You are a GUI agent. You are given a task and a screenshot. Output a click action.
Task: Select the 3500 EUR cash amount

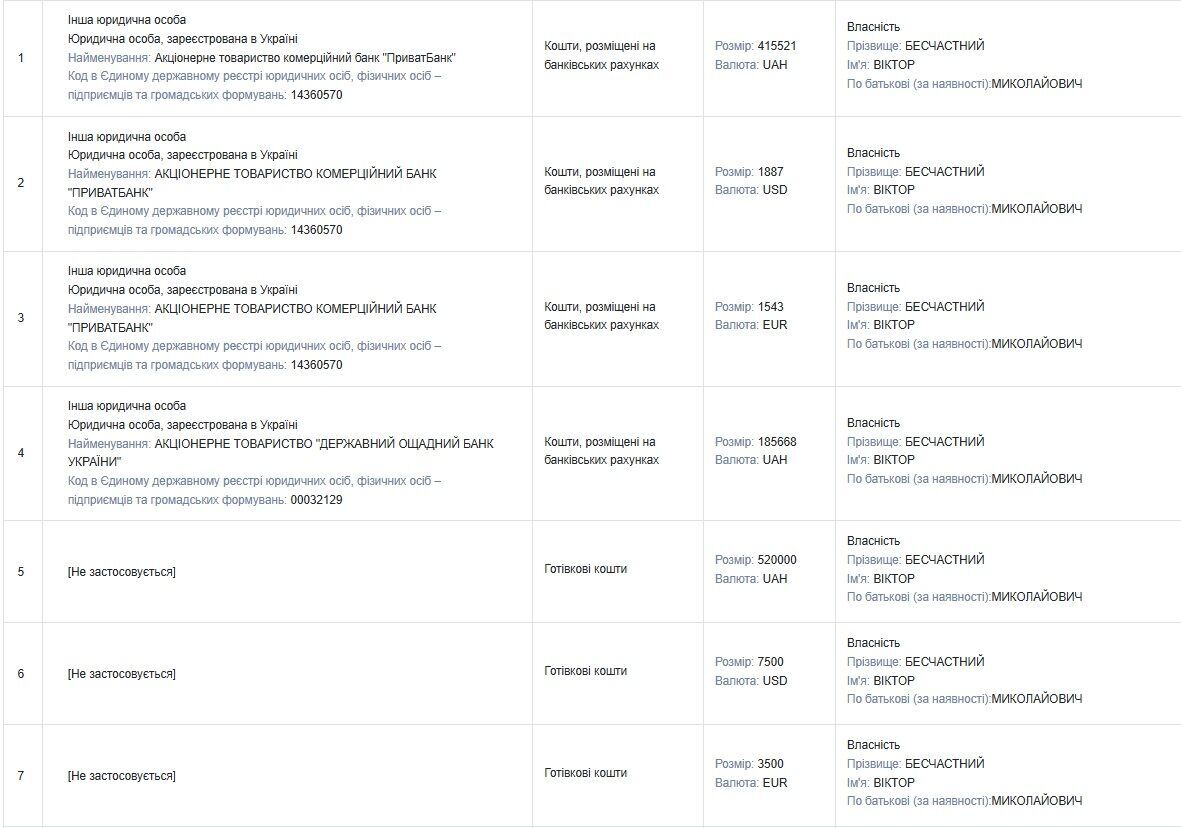coord(770,764)
